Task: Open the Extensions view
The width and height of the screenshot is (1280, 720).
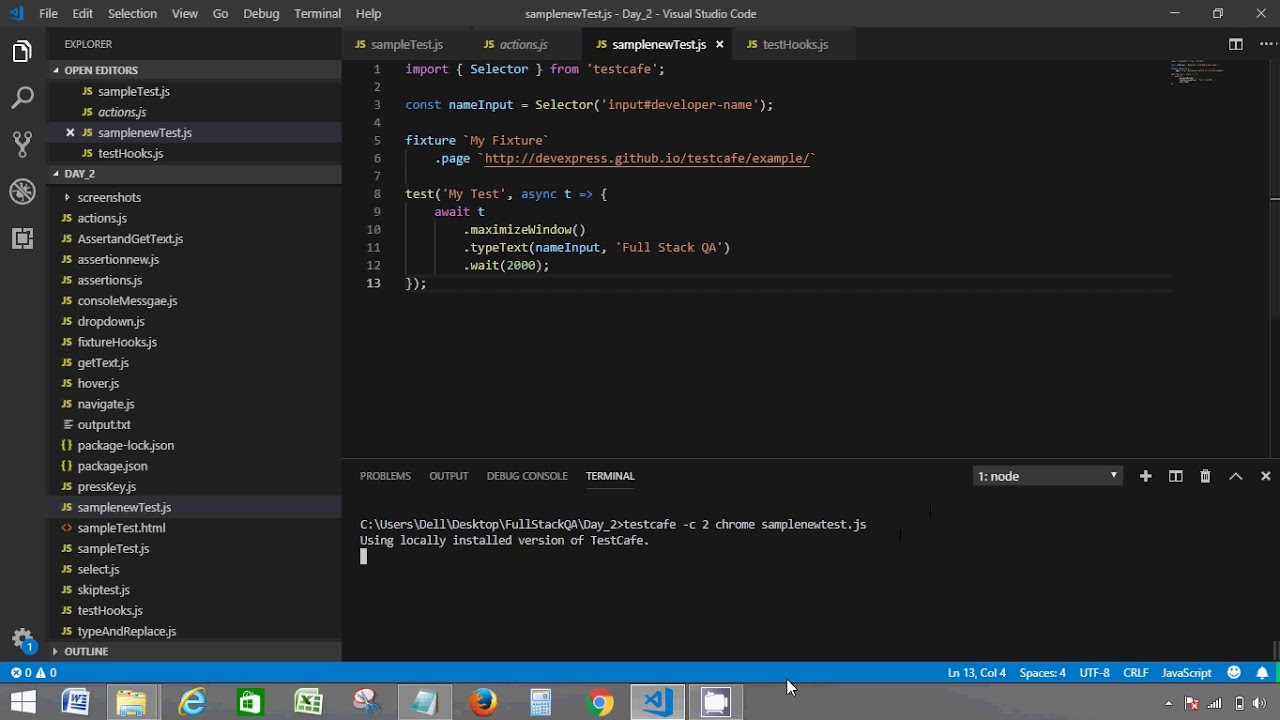Action: 22,238
